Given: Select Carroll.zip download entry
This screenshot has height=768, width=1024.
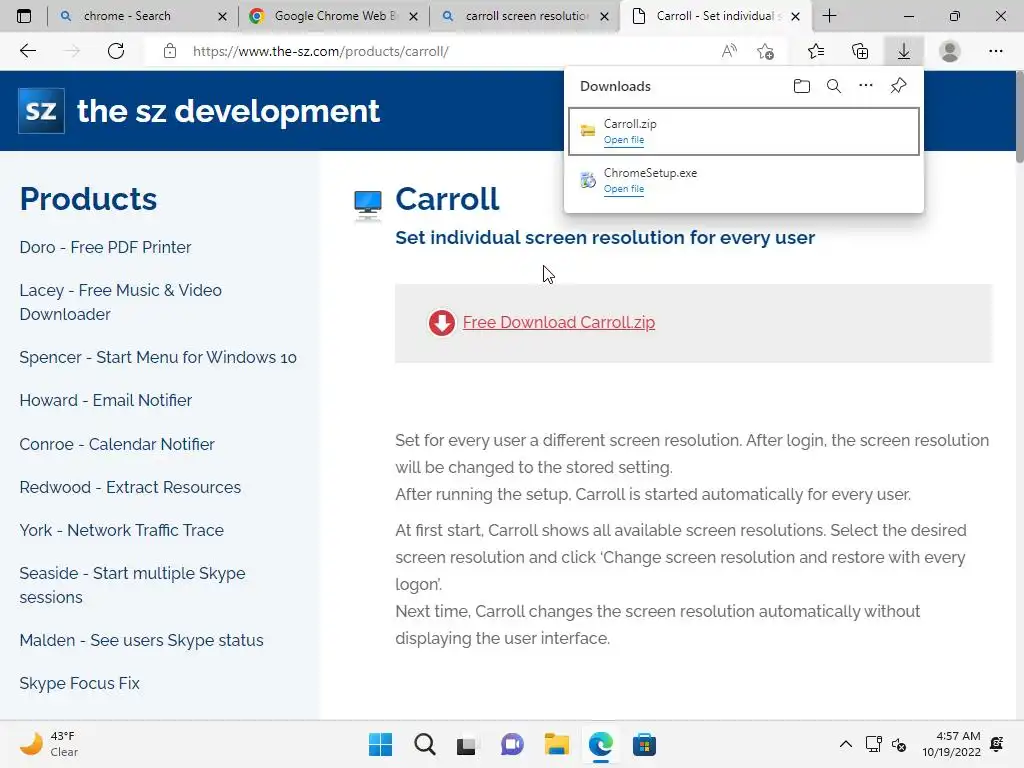Looking at the screenshot, I should 744,131.
